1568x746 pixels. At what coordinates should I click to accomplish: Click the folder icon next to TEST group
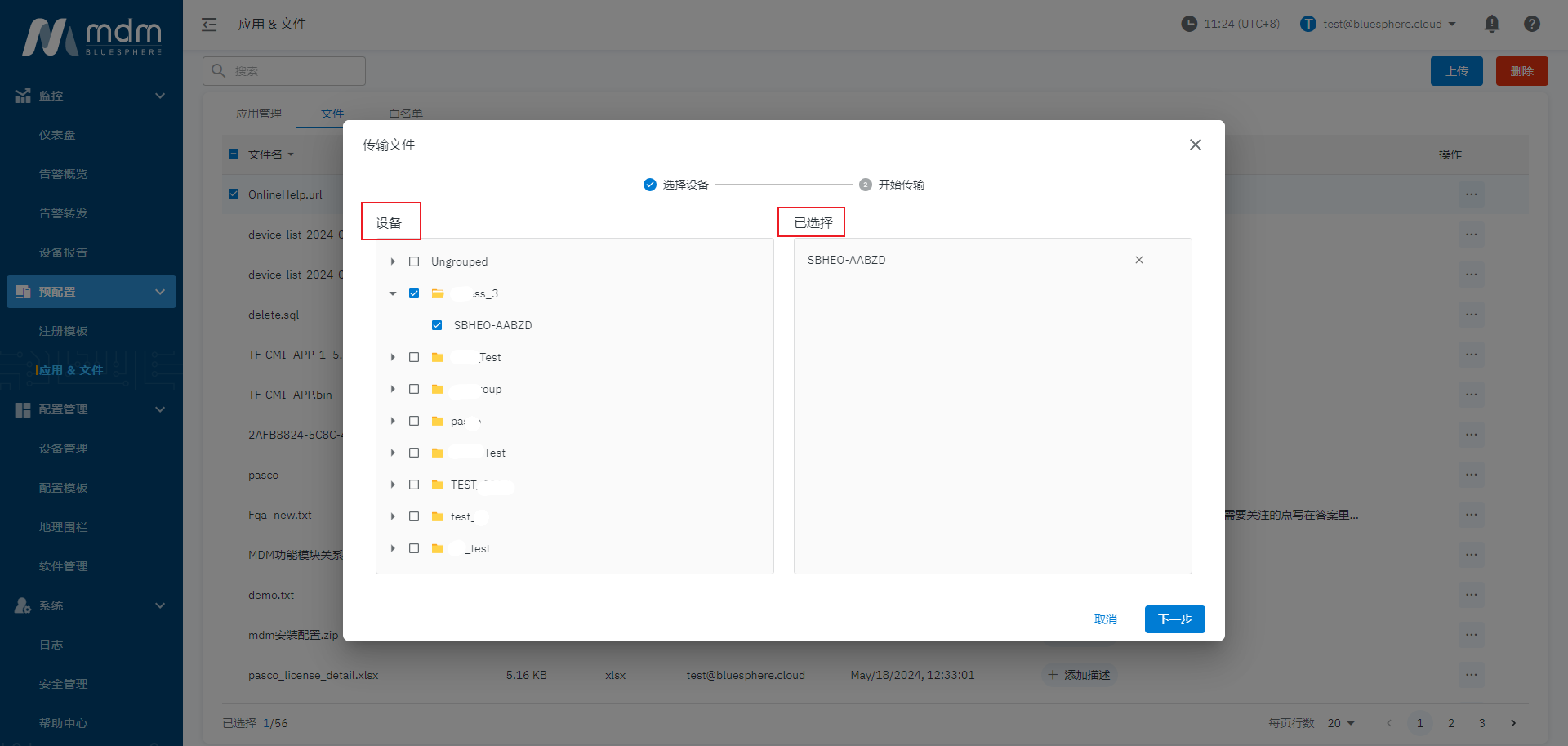(x=438, y=485)
